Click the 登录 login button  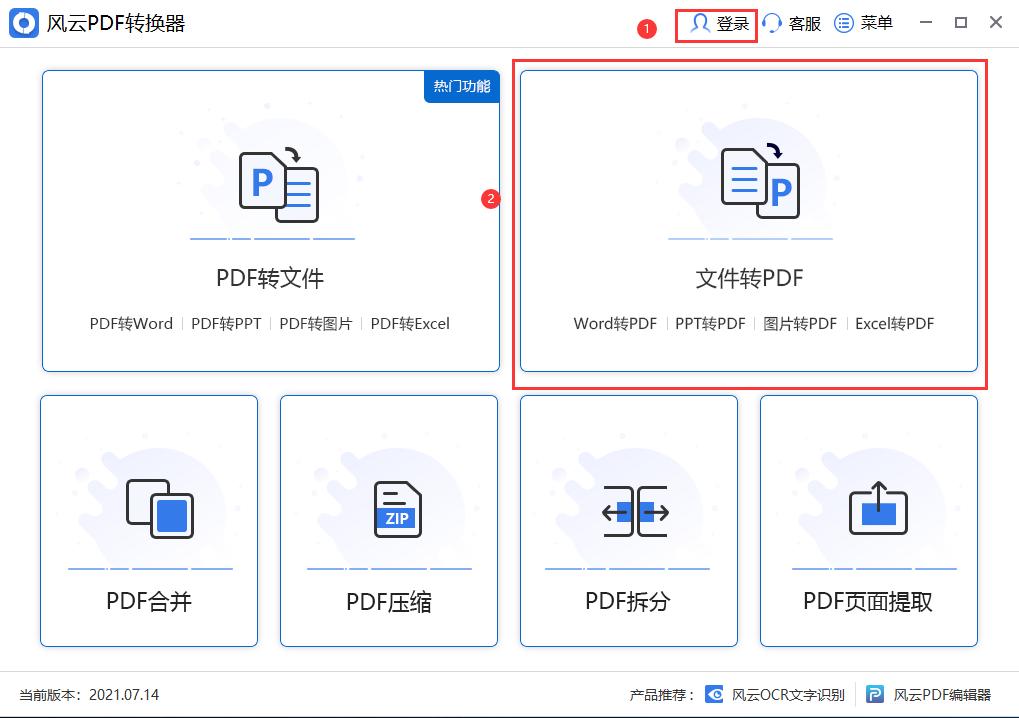coord(716,22)
